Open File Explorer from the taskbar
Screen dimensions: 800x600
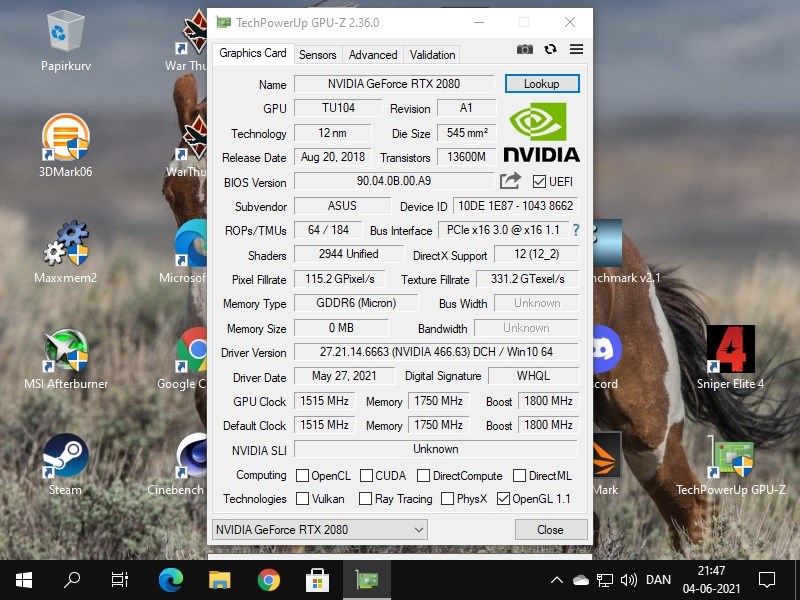tap(220, 580)
